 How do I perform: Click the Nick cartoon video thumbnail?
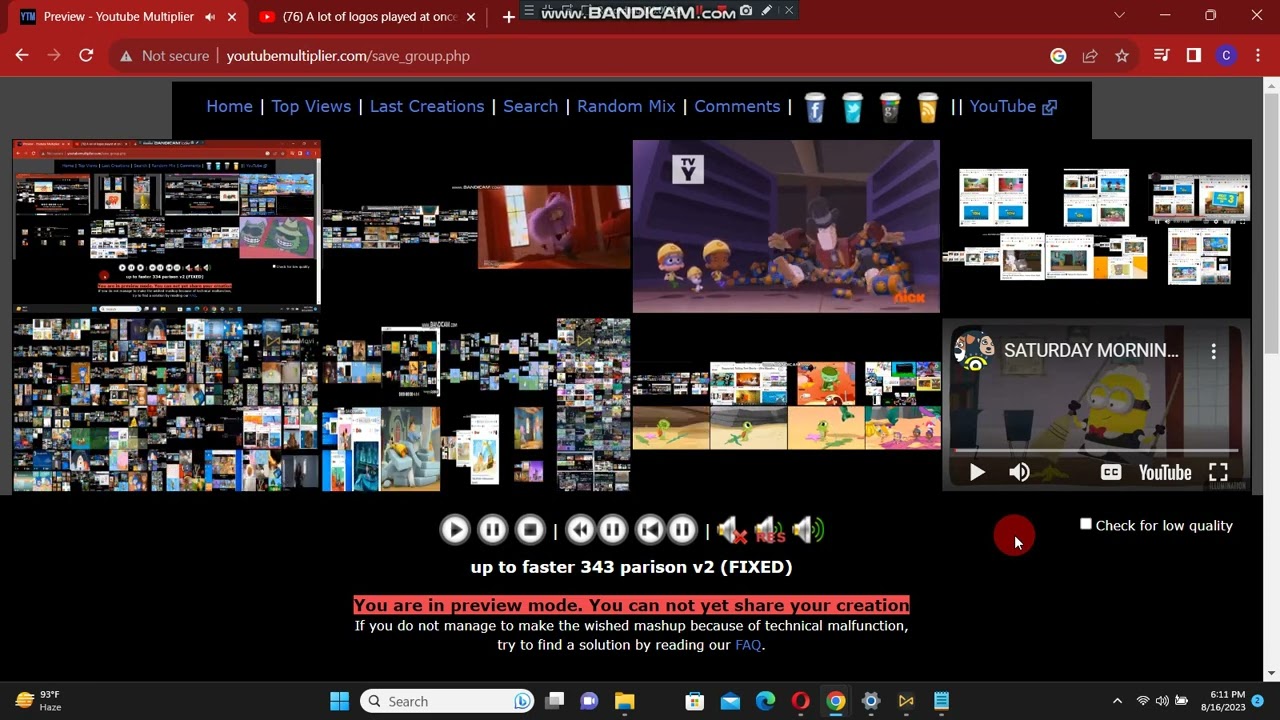pyautogui.click(x=786, y=226)
